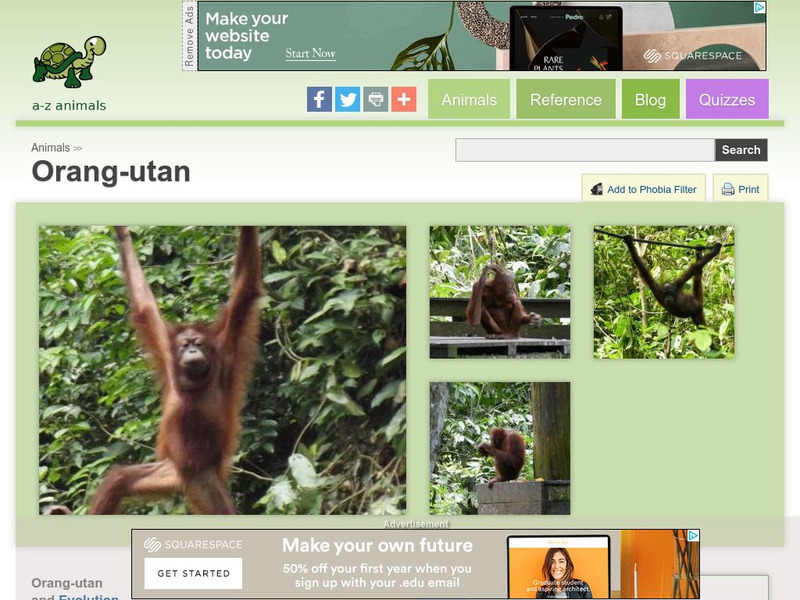Click the Remove Ads vertical label

189,36
